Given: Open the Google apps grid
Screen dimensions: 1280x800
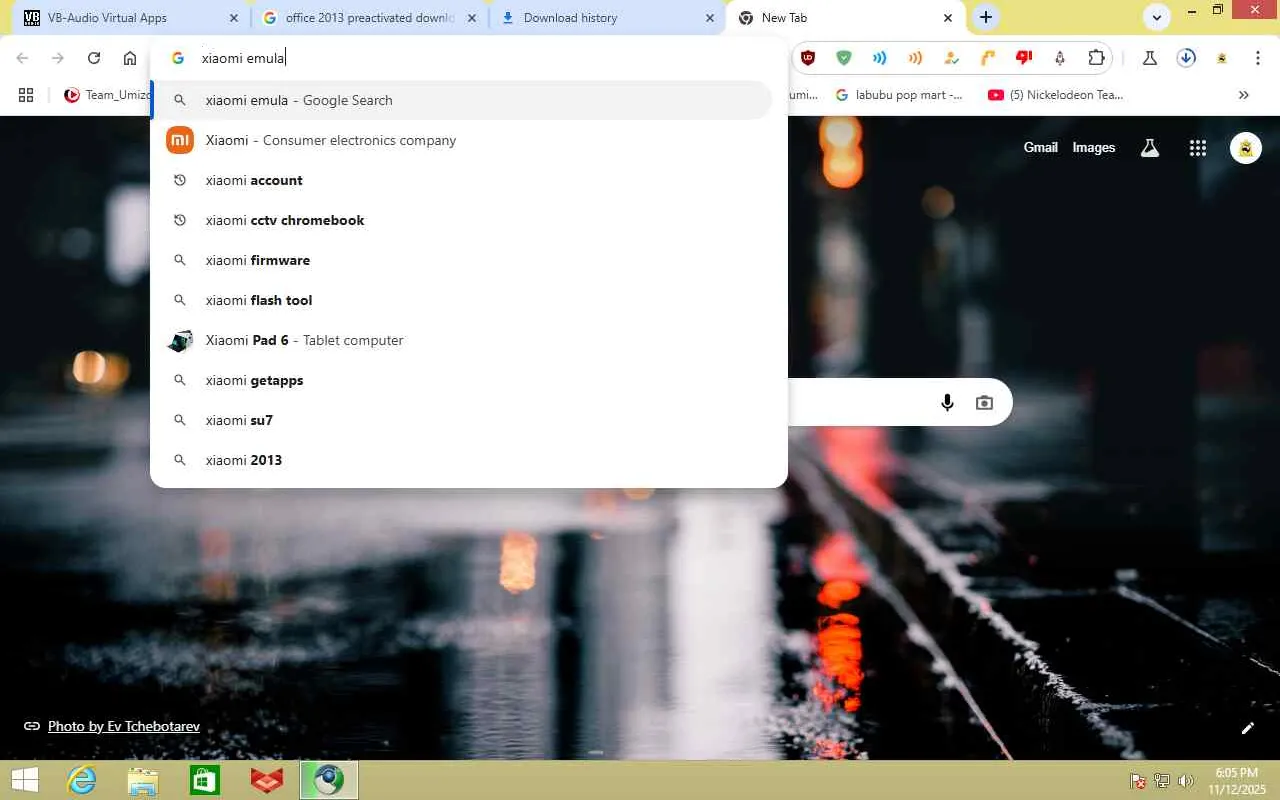Looking at the screenshot, I should coord(1198,148).
